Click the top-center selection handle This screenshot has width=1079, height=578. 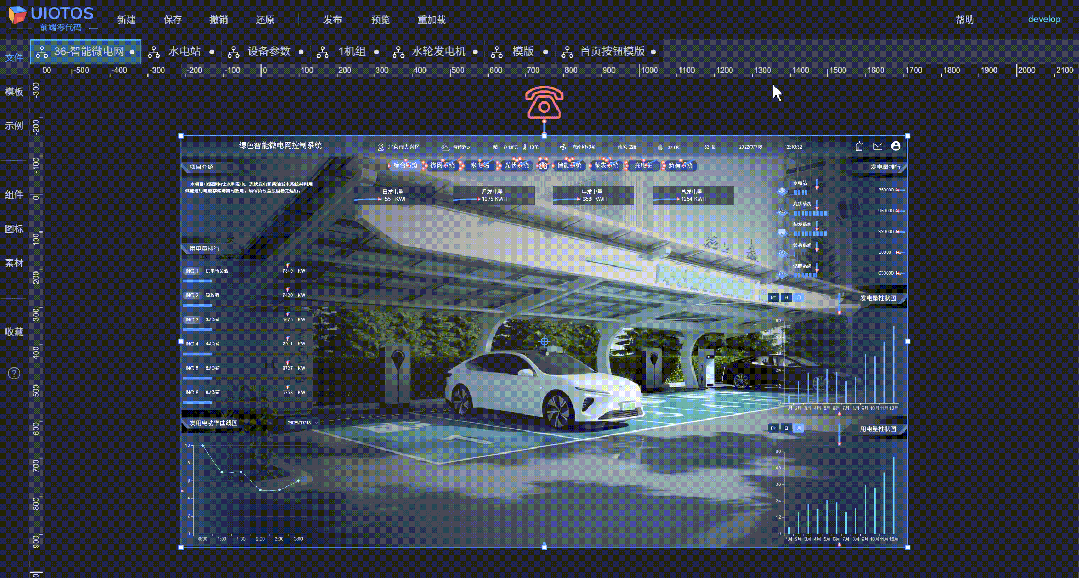pyautogui.click(x=544, y=136)
